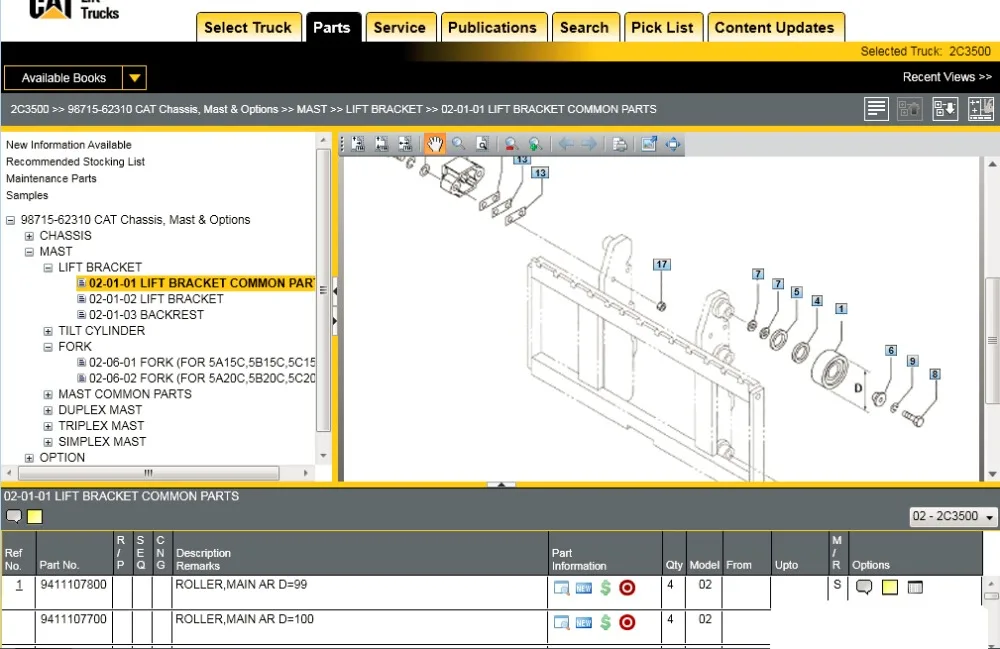Viewport: 1000px width, 649px height.
Task: Click the first TIM page toolbar icon
Action: coord(358,144)
